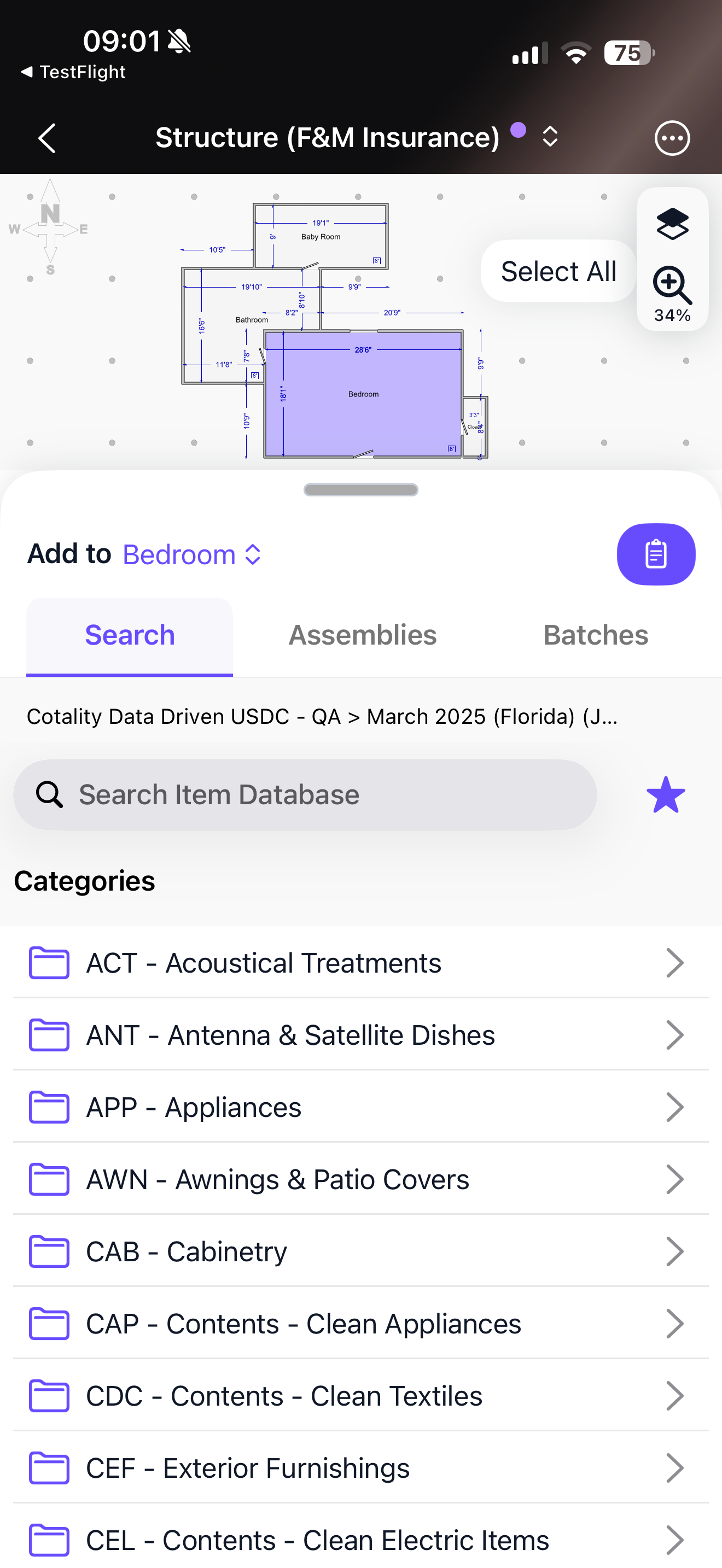This screenshot has height=1568, width=722.
Task: Open the price list breadcrumb path
Action: click(x=322, y=716)
